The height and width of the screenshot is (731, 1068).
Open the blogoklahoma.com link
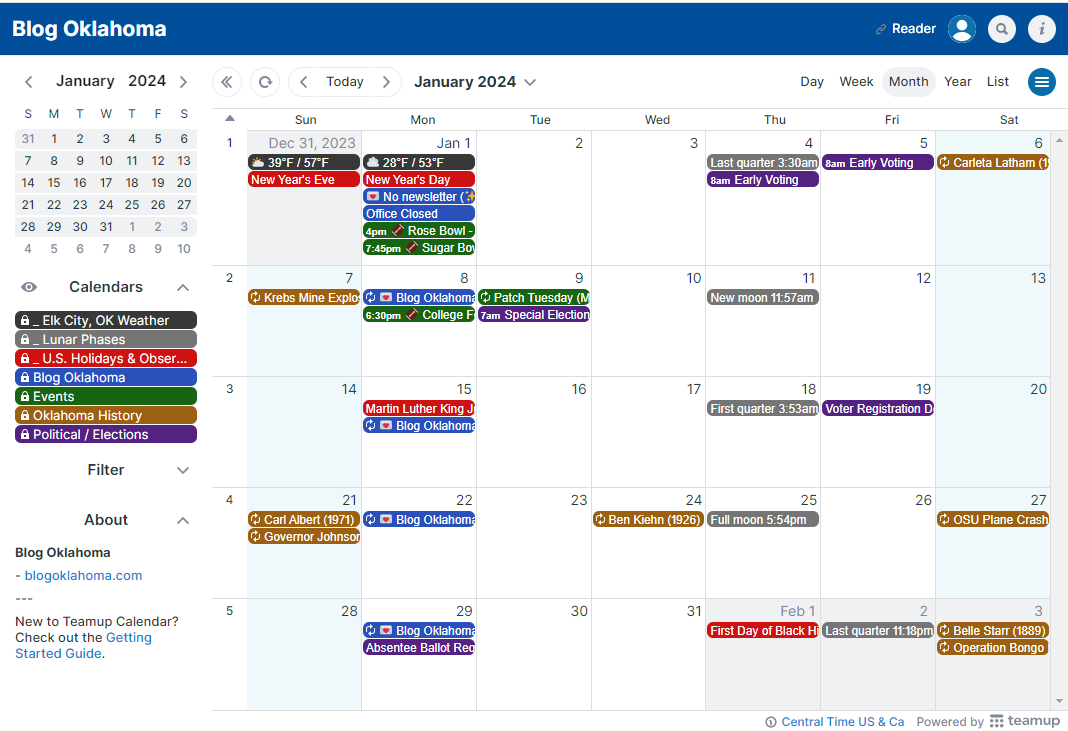coord(83,576)
